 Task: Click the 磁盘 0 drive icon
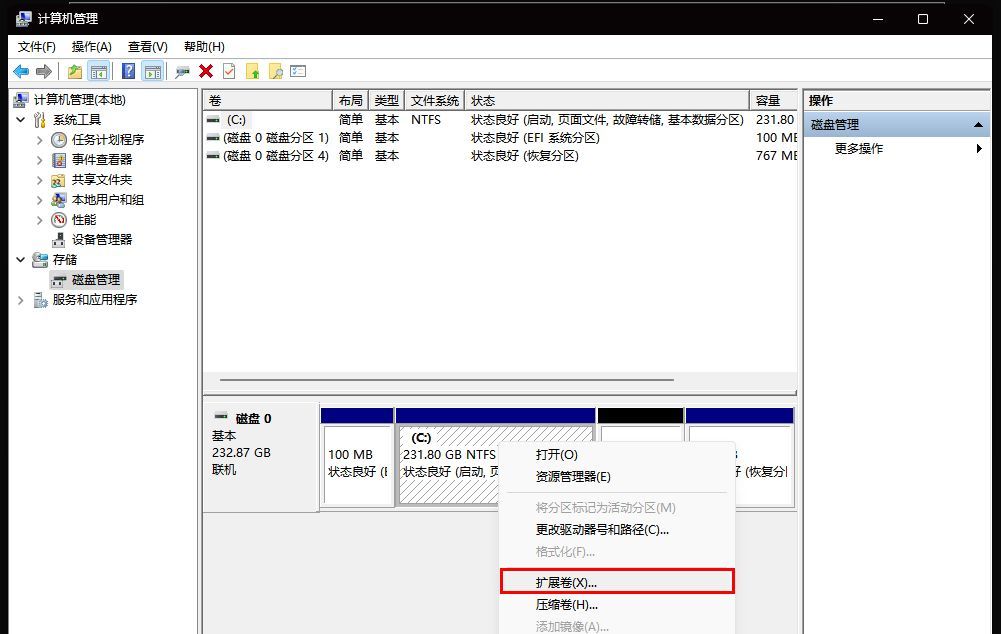221,416
